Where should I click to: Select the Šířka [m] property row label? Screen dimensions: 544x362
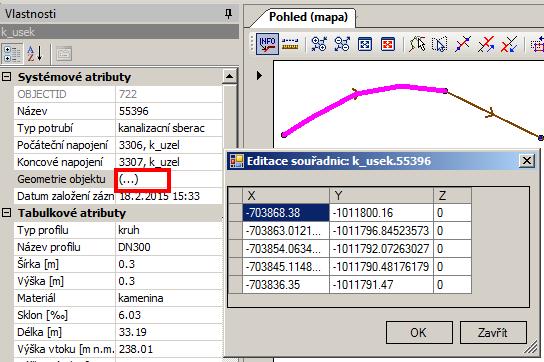(x=38, y=264)
